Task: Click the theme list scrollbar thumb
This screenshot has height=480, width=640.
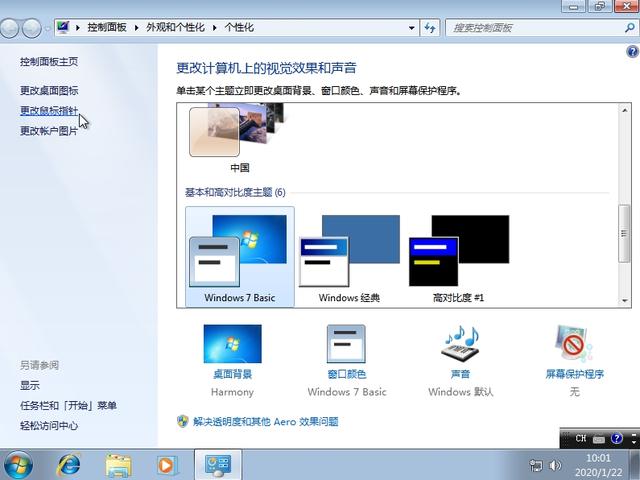Action: [624, 233]
